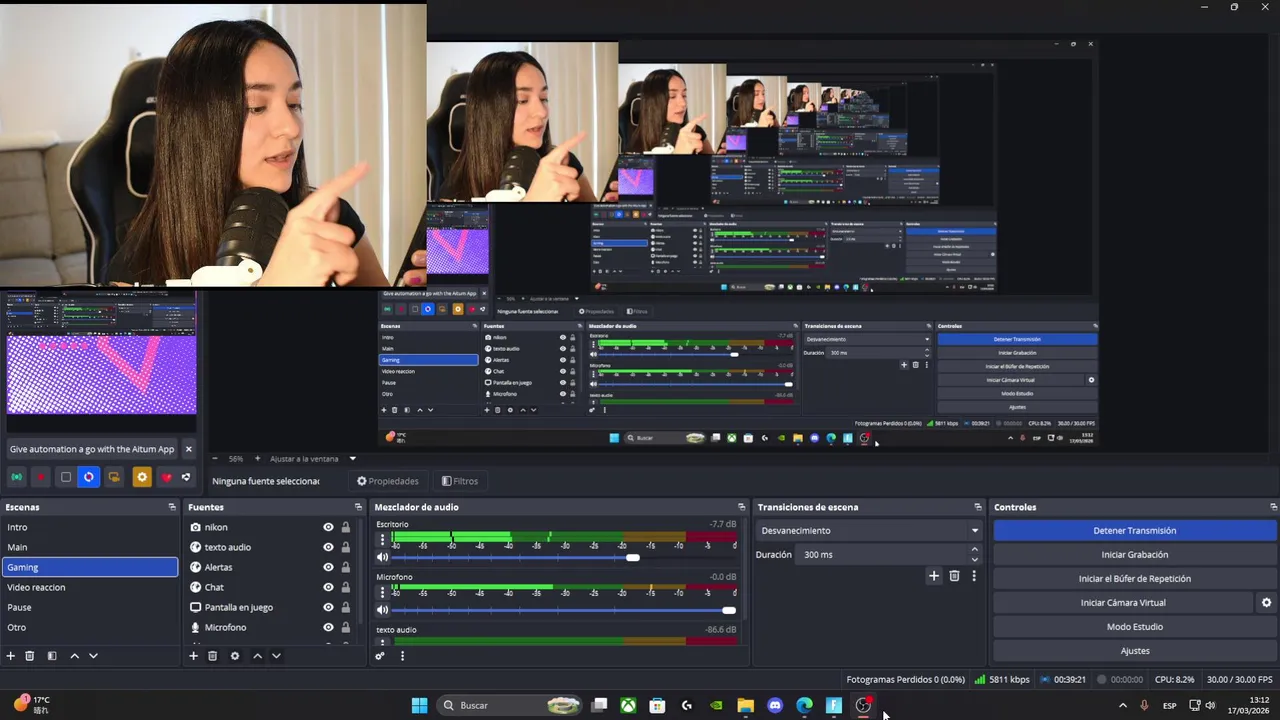Adjust the Escritorio volume slider
The image size is (1280, 720).
tap(565, 557)
